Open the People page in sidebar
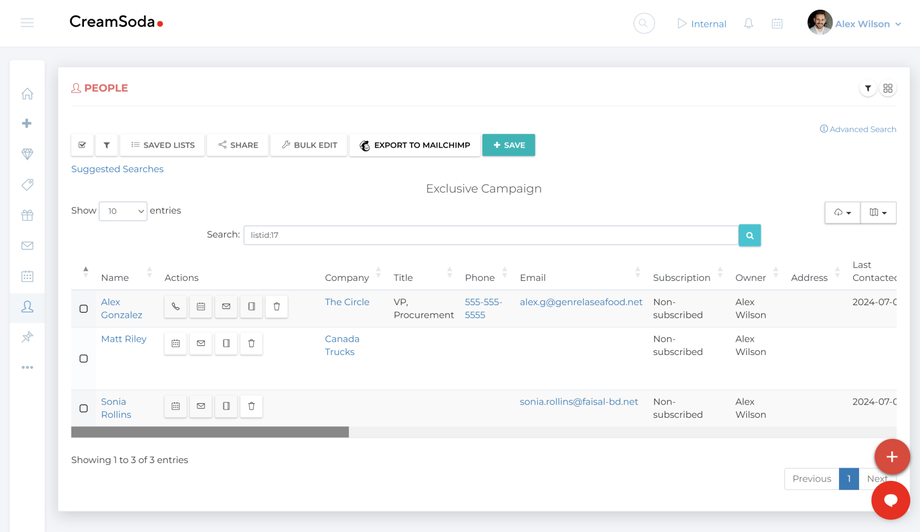The height and width of the screenshot is (532, 920). point(27,307)
